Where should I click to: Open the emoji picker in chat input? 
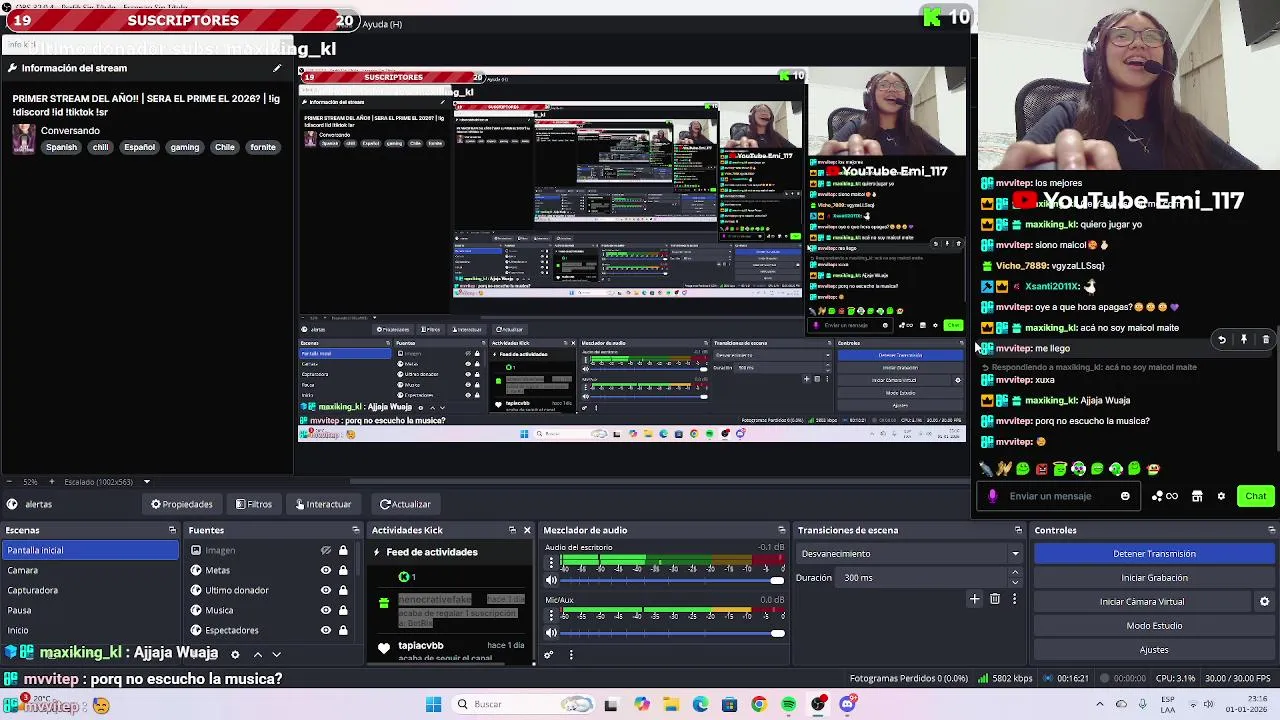click(1125, 496)
